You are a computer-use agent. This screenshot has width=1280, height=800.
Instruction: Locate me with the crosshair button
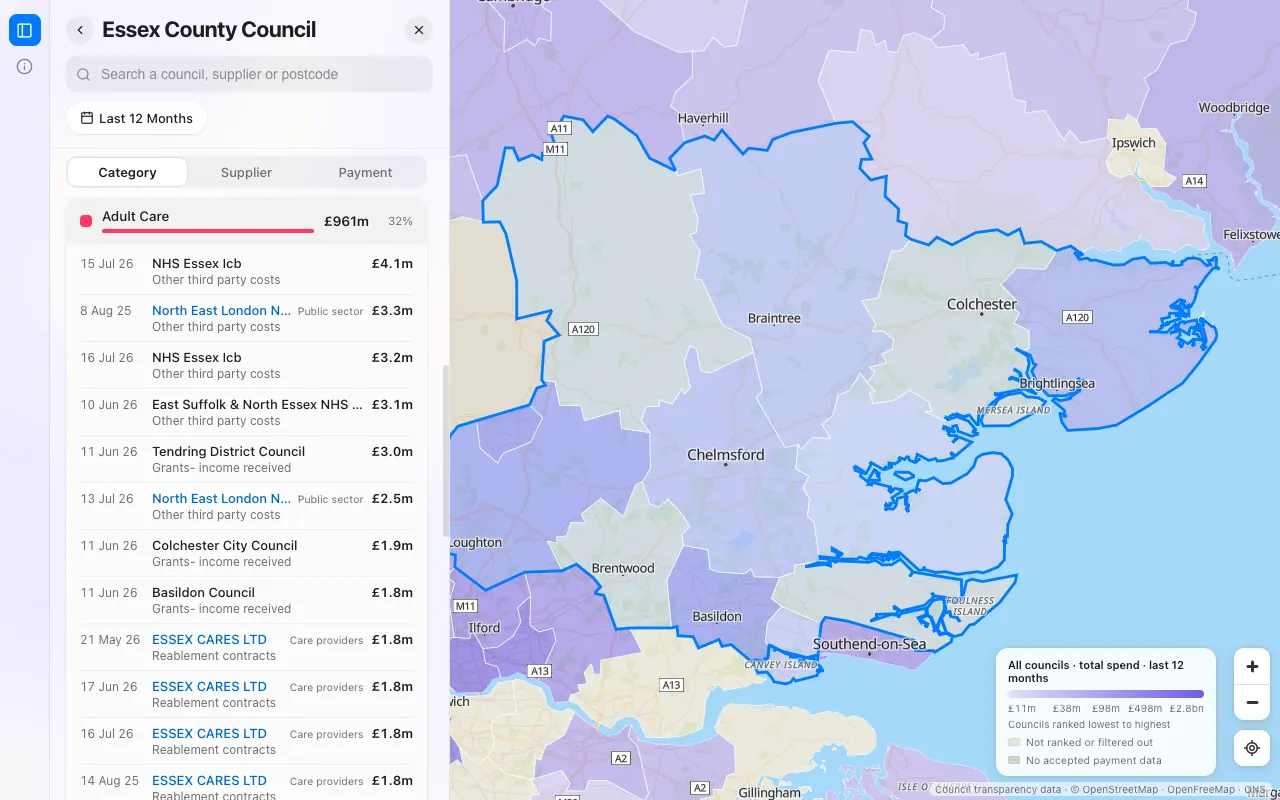[x=1252, y=748]
